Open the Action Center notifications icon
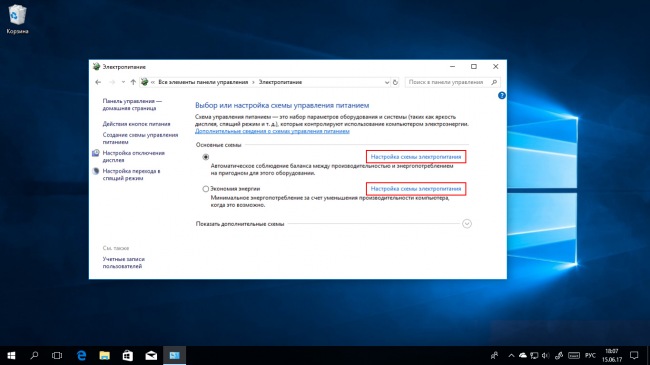 [634, 355]
